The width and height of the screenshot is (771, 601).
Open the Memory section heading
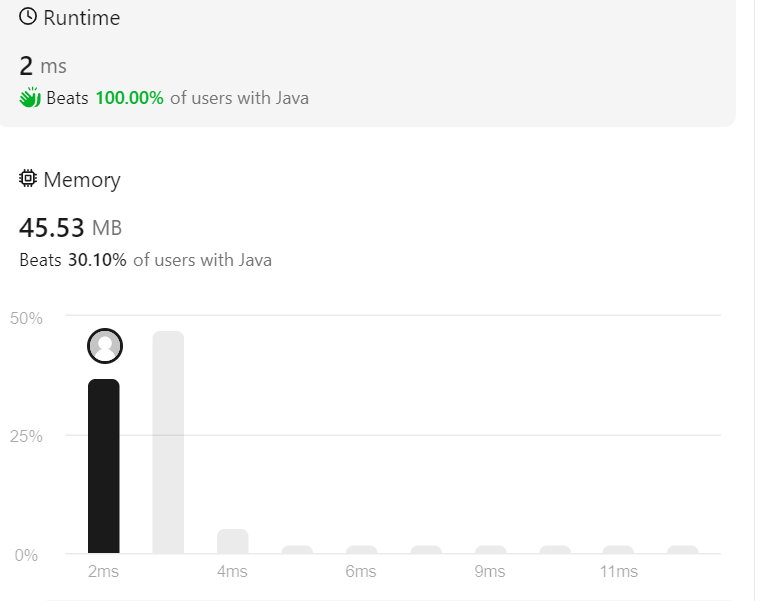[x=82, y=180]
